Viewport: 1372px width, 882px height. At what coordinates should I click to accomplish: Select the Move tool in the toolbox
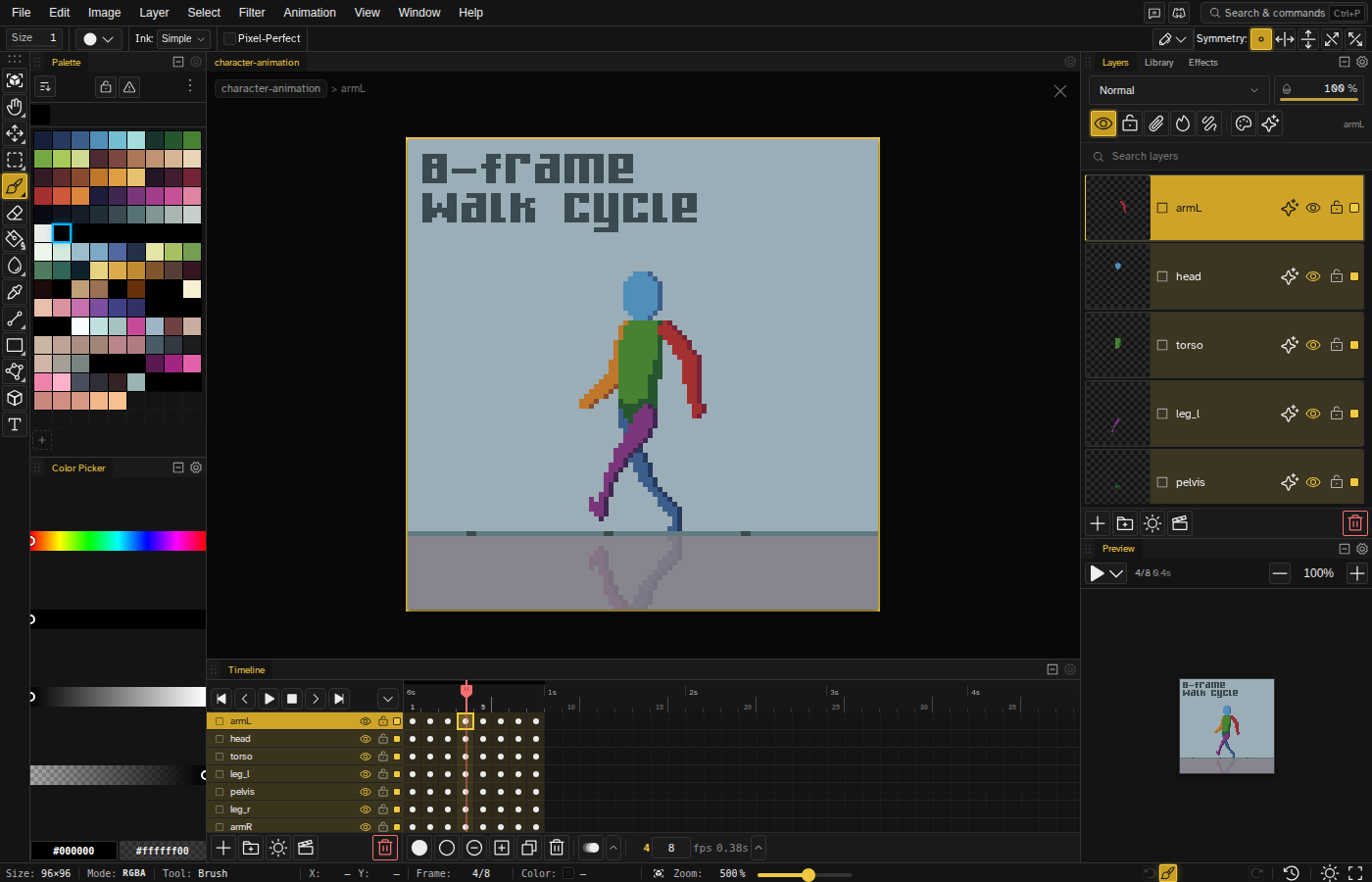pyautogui.click(x=15, y=133)
